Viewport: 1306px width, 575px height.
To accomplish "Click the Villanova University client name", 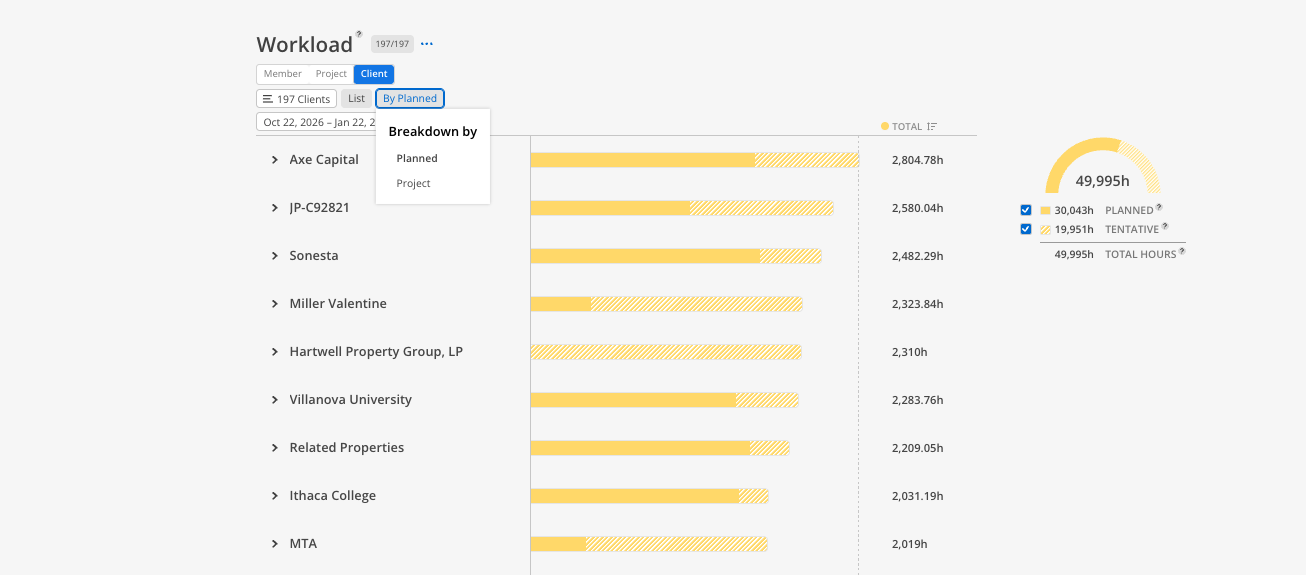I will [x=351, y=400].
